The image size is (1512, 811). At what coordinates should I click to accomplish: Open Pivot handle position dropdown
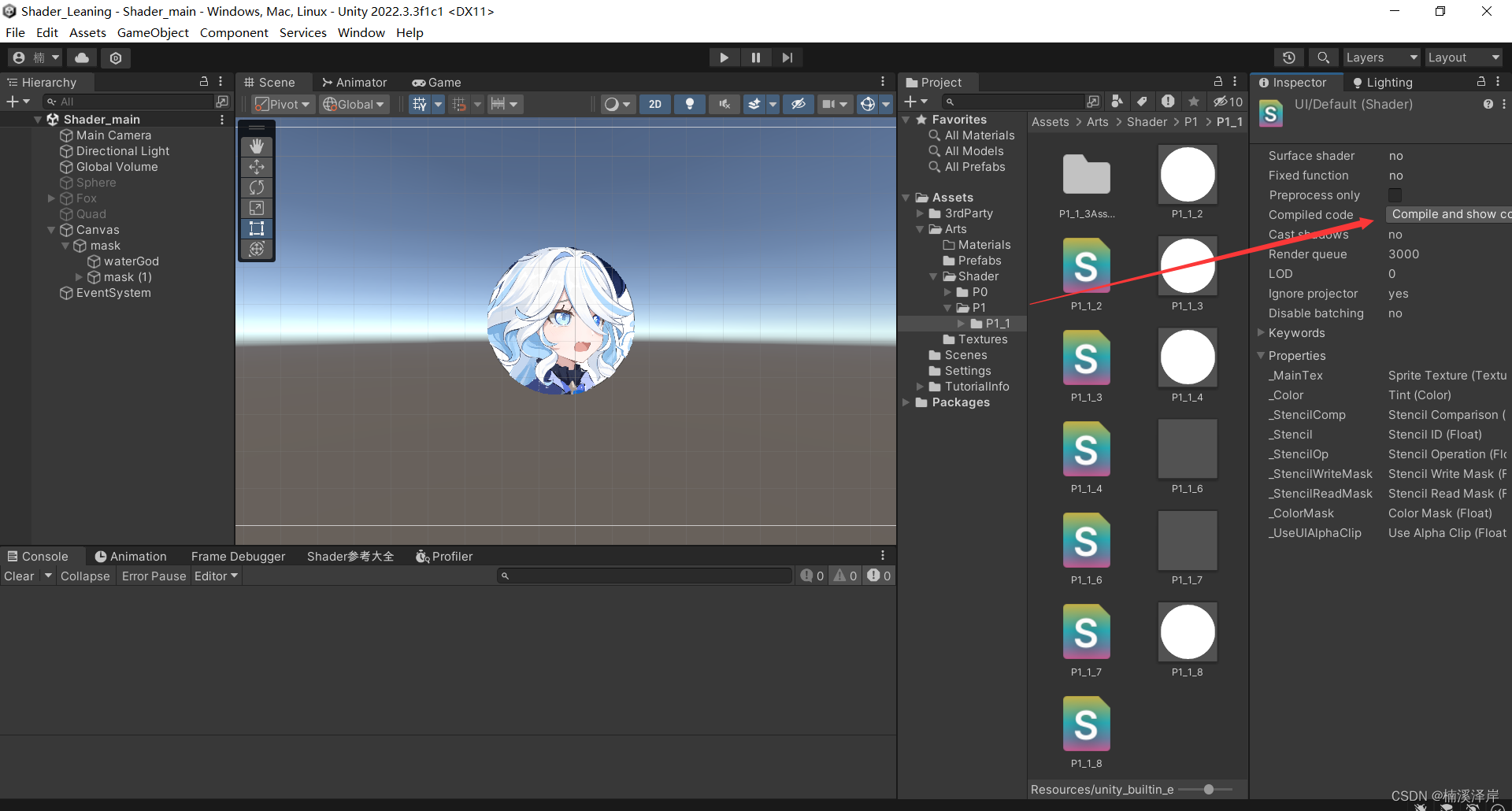pos(283,104)
